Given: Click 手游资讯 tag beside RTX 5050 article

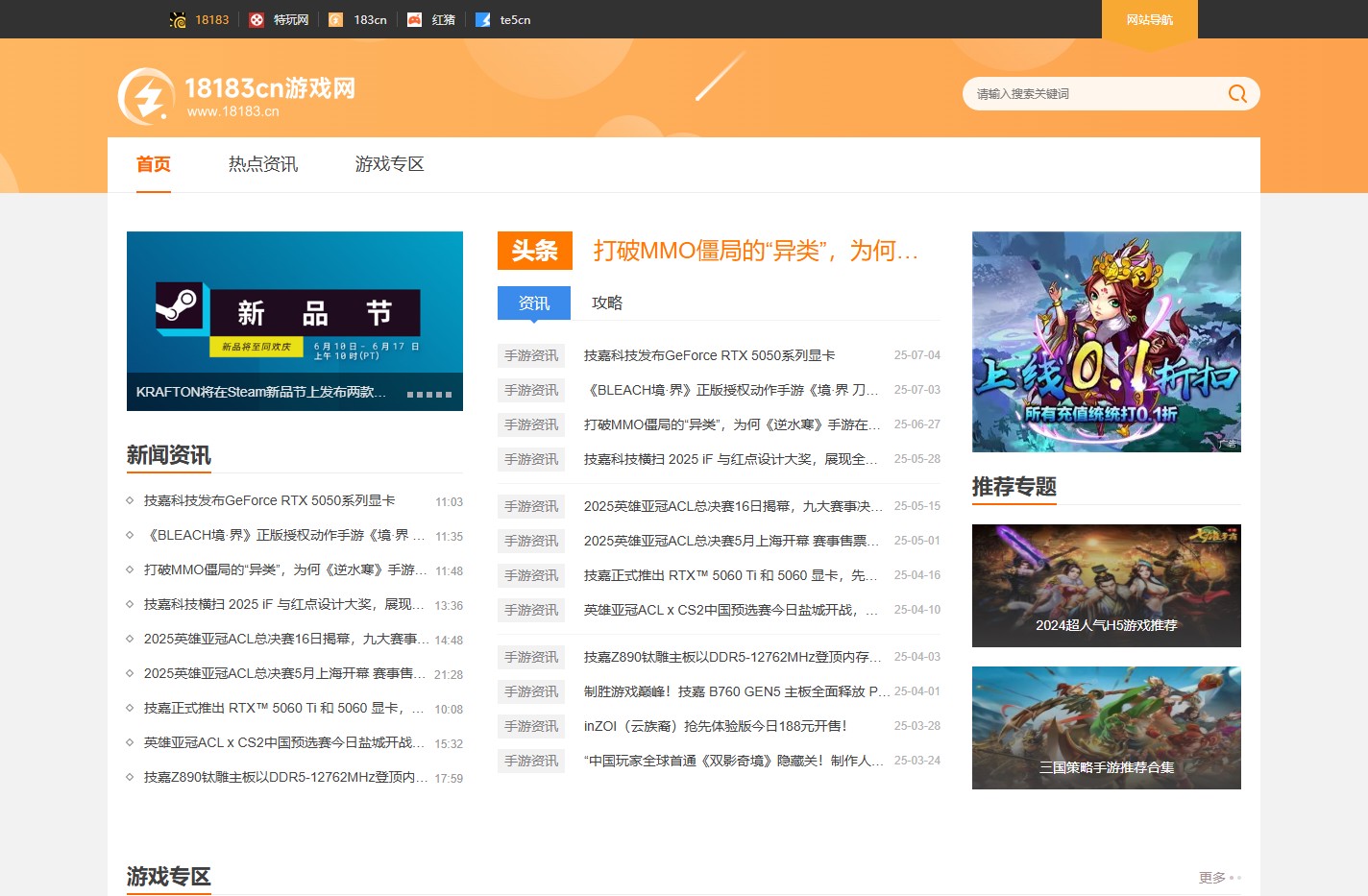Looking at the screenshot, I should coord(531,355).
